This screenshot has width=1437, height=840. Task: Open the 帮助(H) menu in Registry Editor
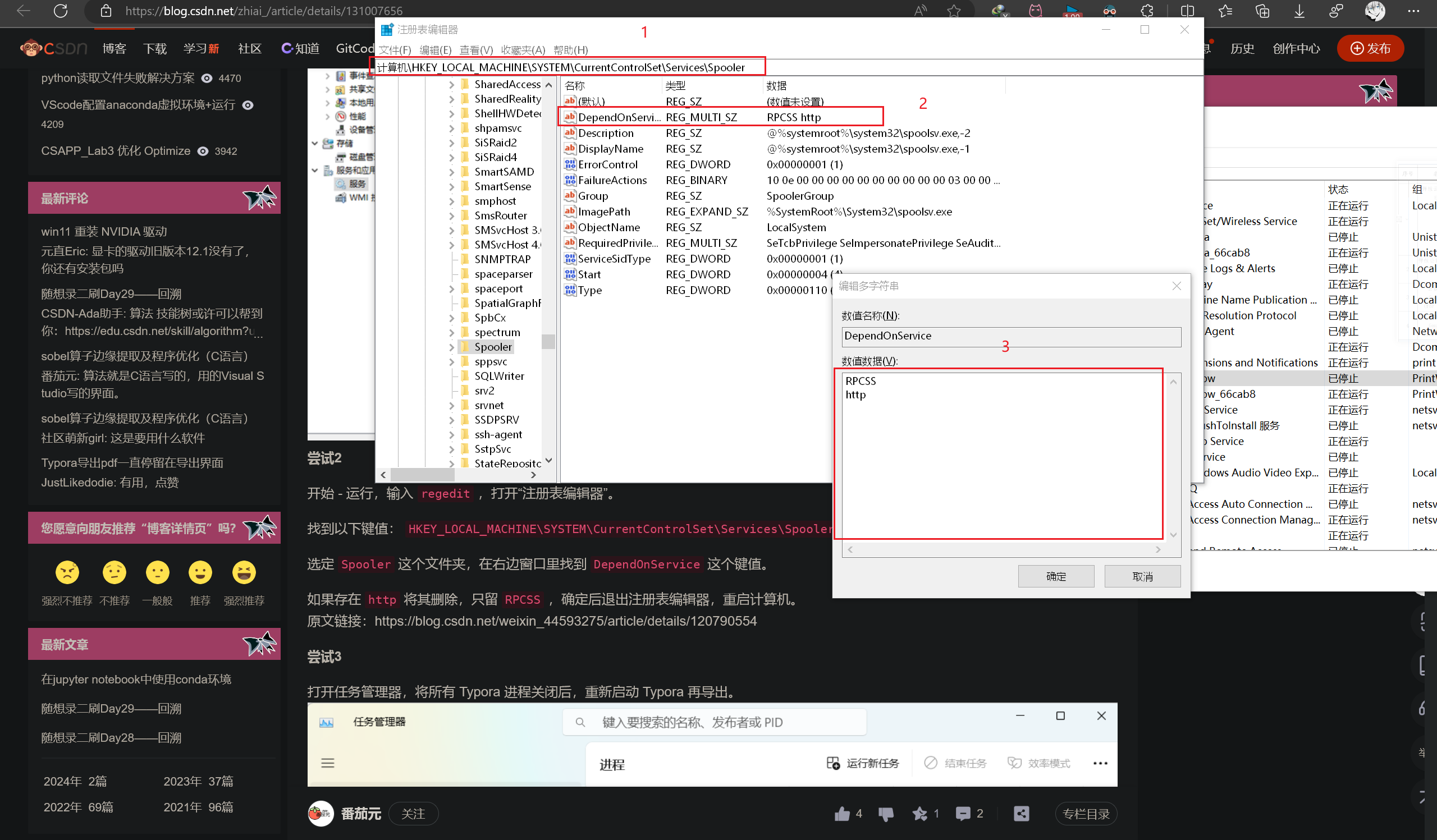coord(570,50)
